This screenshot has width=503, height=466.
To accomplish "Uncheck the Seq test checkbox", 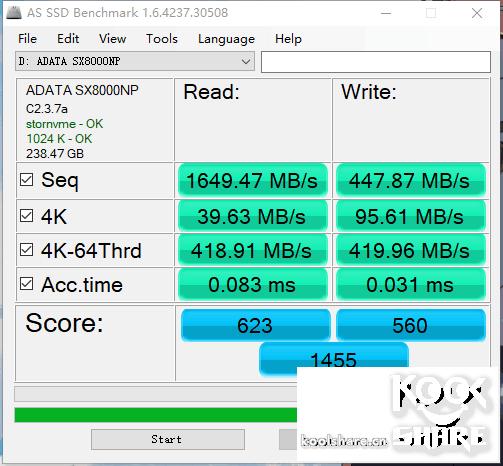I will coord(26,180).
